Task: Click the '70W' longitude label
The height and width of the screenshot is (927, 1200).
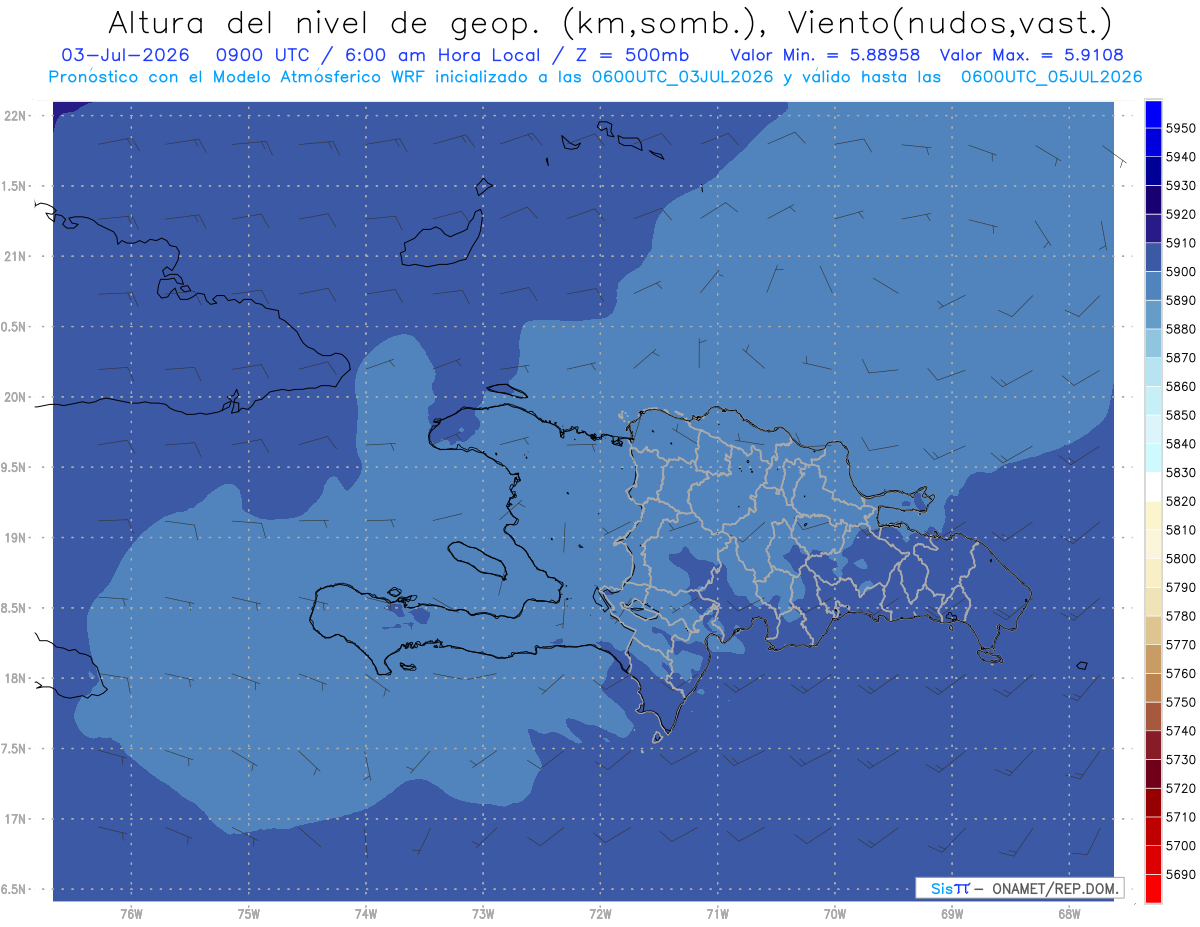Action: 834,914
